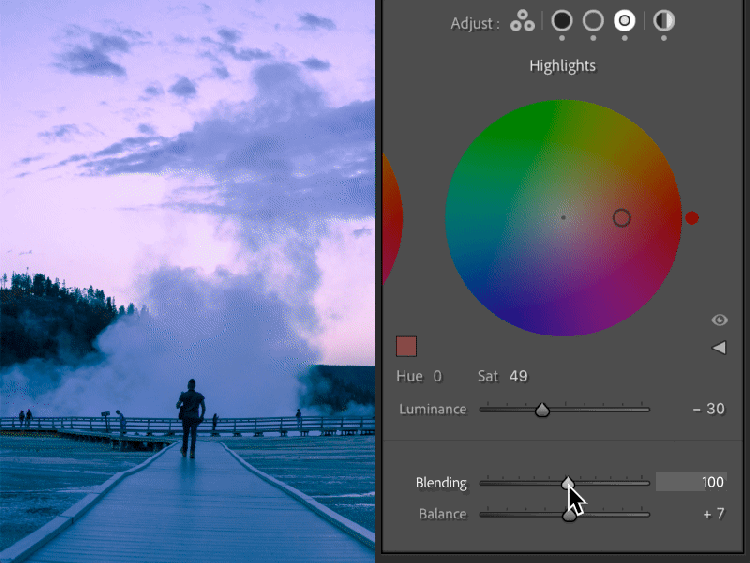Click the walking person in the photo
The width and height of the screenshot is (750, 563).
(x=191, y=419)
